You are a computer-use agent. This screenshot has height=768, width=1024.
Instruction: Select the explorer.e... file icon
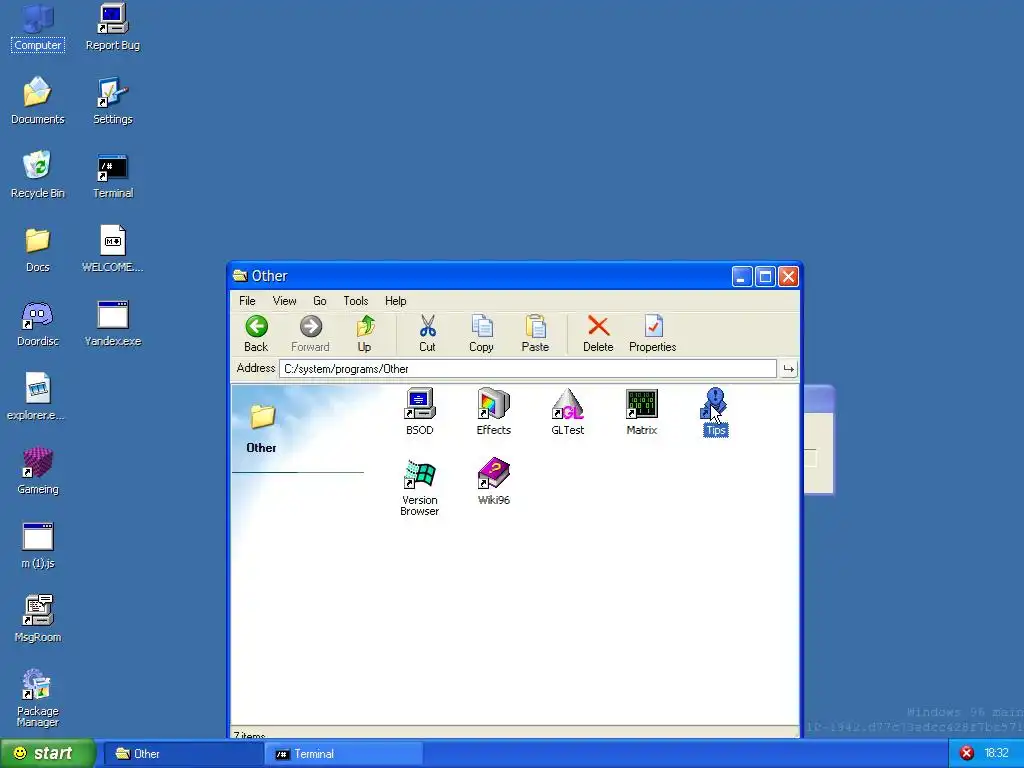coord(37,397)
